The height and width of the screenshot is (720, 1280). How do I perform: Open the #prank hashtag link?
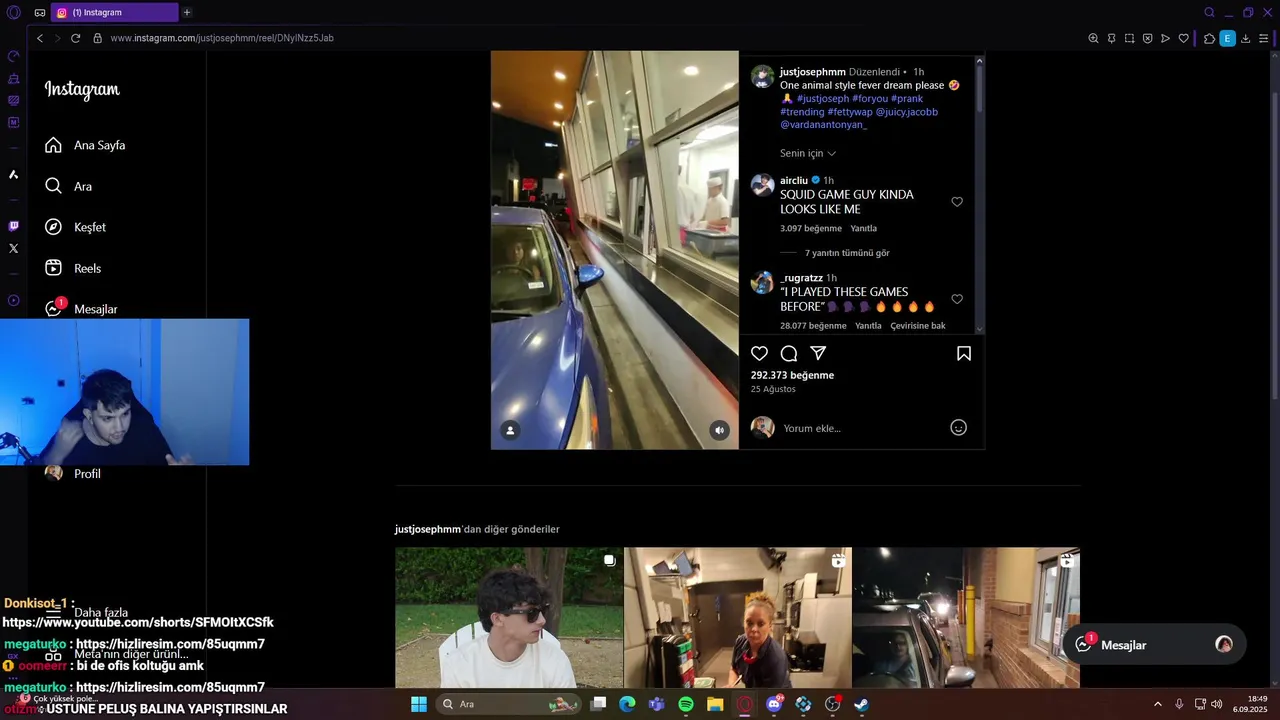click(x=907, y=99)
